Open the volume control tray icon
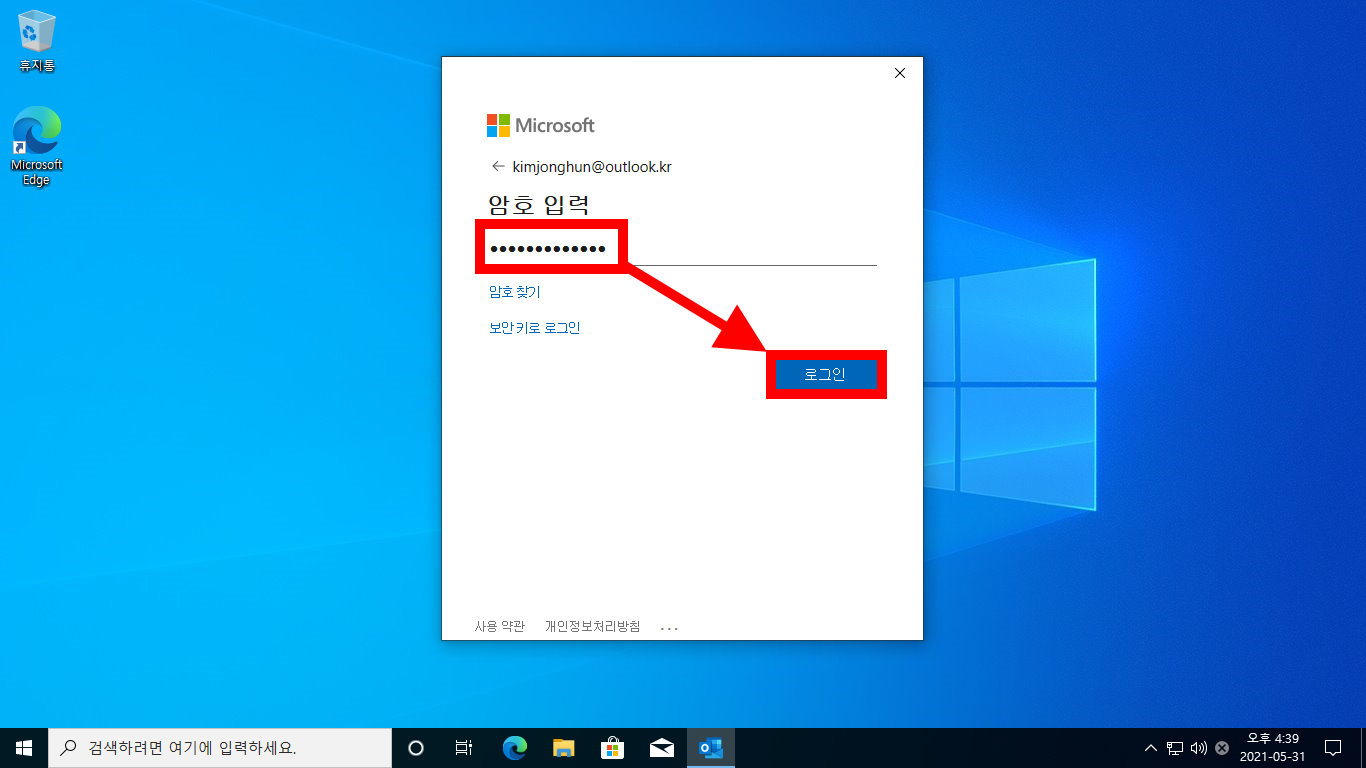This screenshot has height=768, width=1366. (1198, 747)
